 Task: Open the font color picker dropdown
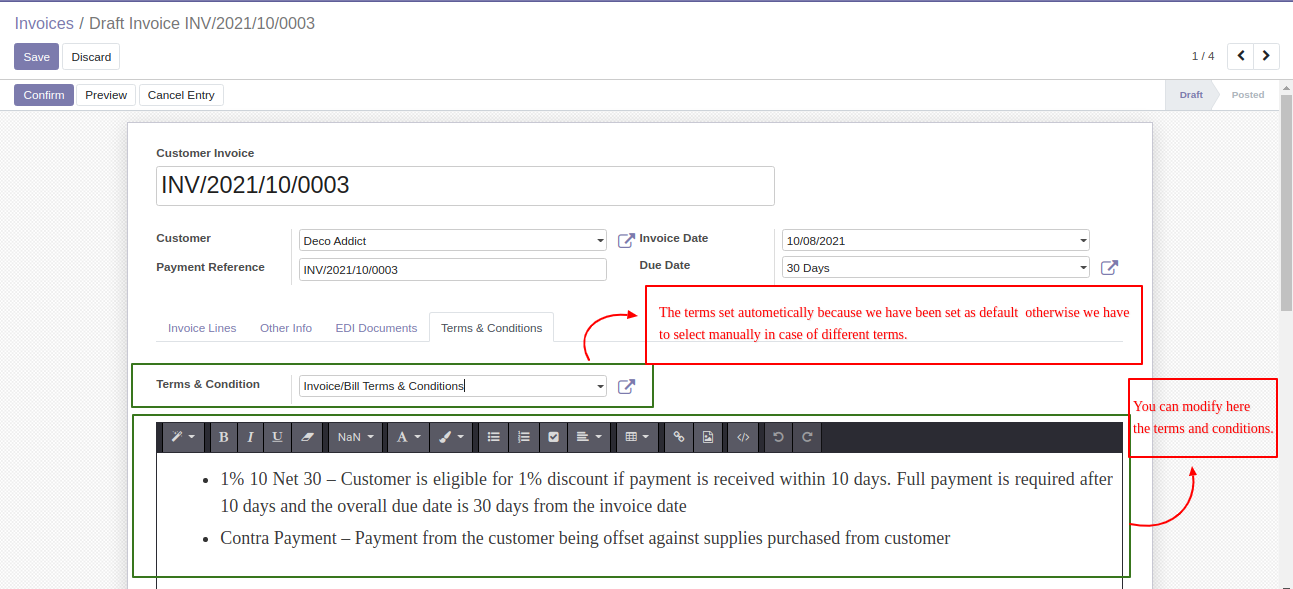(408, 437)
